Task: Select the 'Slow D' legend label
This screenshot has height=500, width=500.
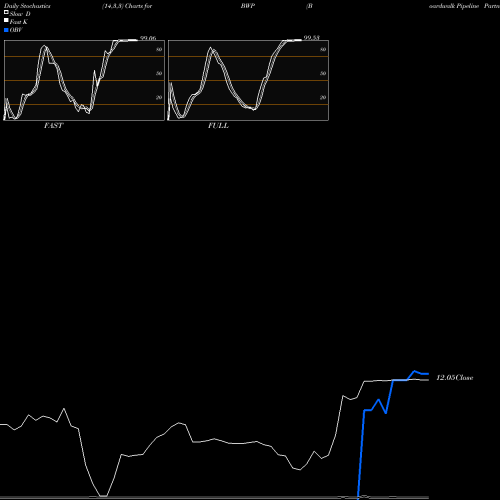Action: coord(20,14)
